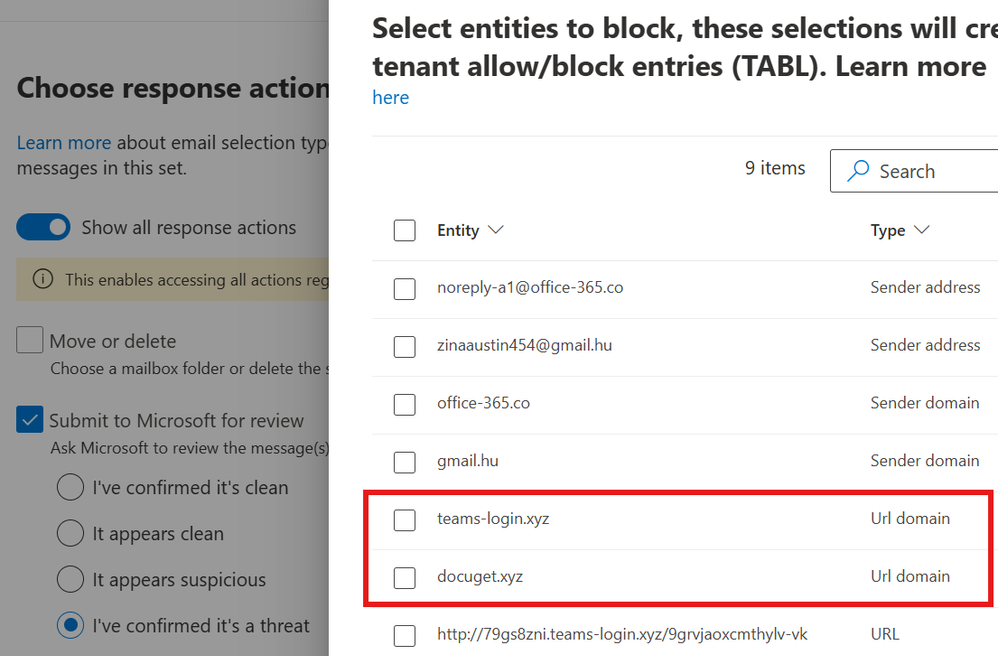Viewport: 998px width, 656px height.
Task: Select "I've confirmed it's a threat" option
Action: coord(70,626)
